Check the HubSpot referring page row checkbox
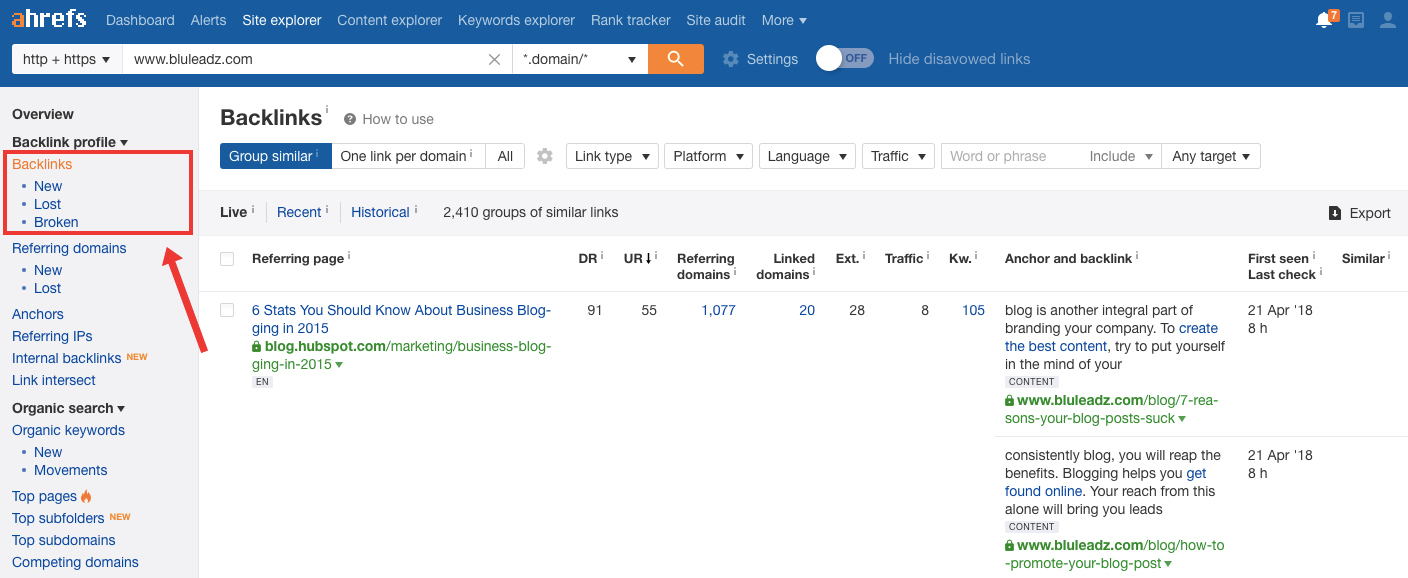 click(x=227, y=310)
